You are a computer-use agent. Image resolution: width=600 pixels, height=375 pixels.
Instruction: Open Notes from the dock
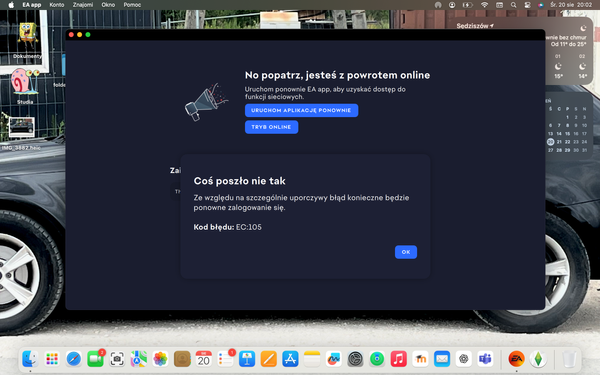312,359
